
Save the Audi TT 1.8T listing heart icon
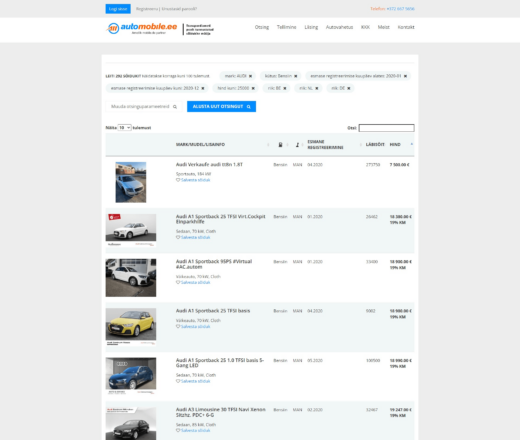[178, 180]
